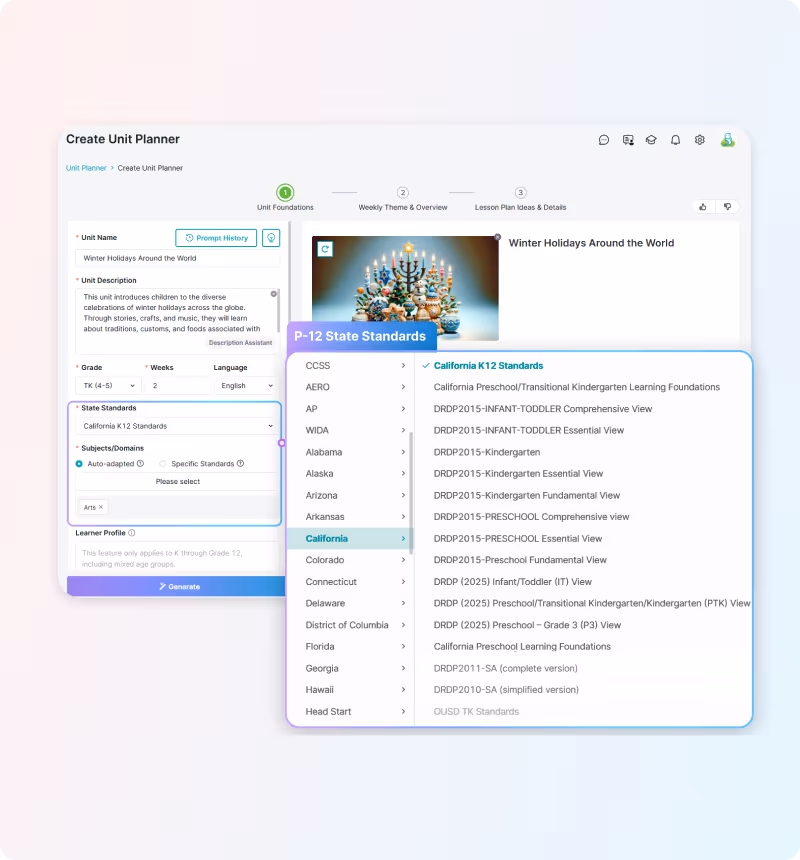Open the graduation cap learning icon

(x=651, y=140)
